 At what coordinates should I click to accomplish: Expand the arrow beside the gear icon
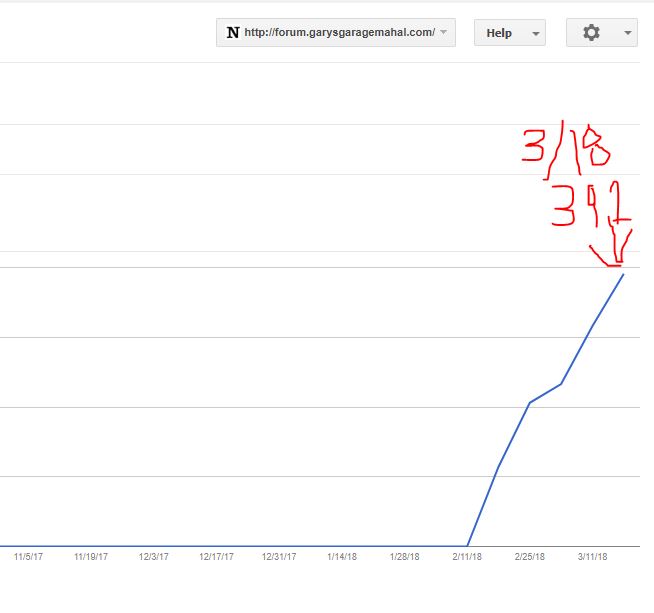point(627,34)
